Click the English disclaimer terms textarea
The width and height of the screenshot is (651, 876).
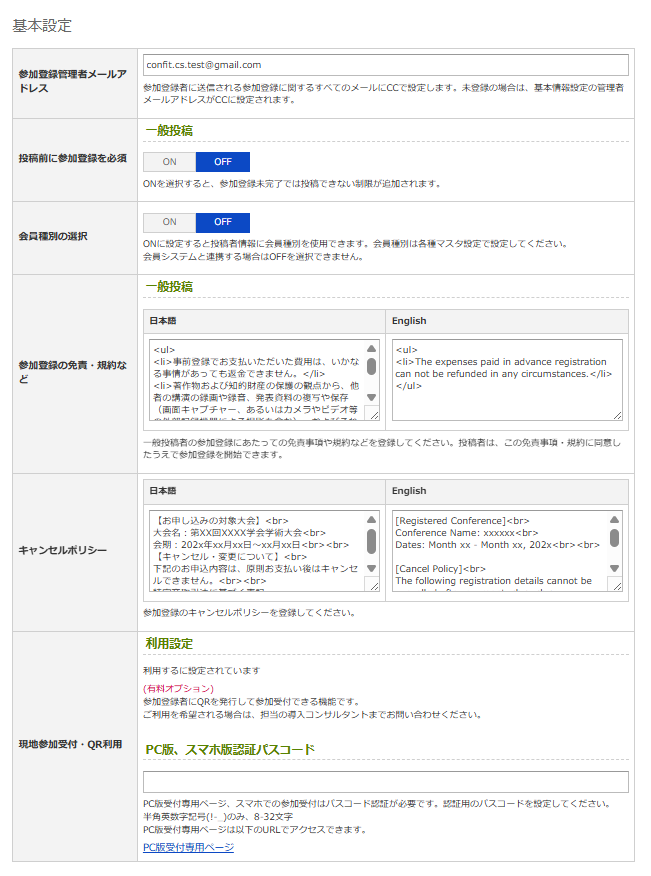[x=507, y=379]
